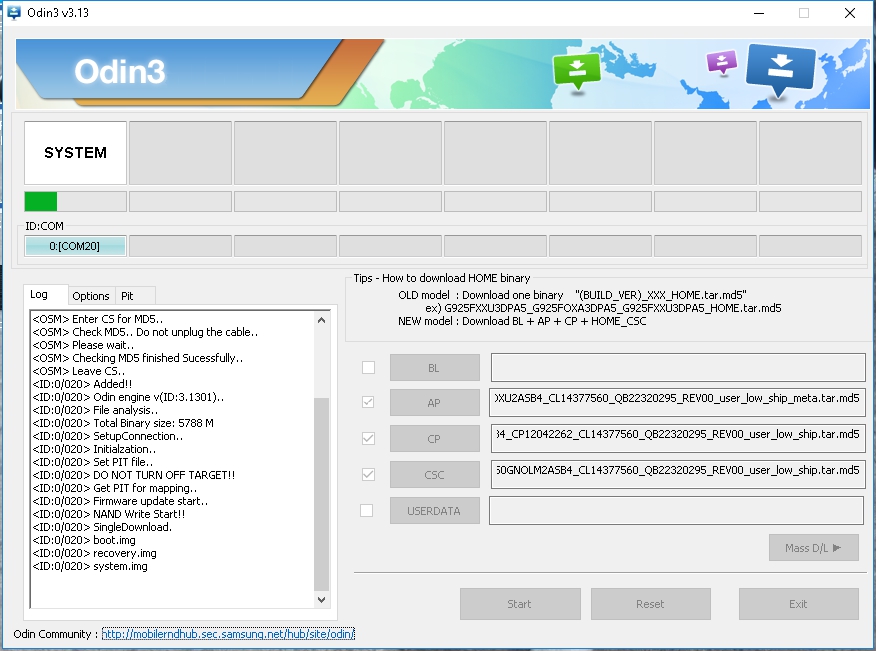Click log line 'Initialzation..'

point(94,449)
